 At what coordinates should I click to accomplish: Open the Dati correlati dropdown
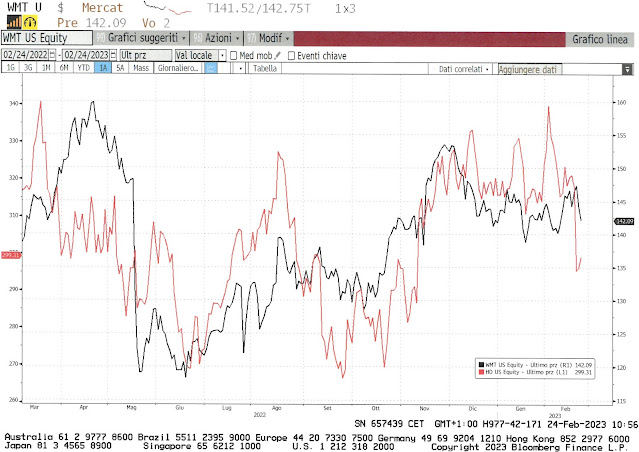(x=461, y=69)
